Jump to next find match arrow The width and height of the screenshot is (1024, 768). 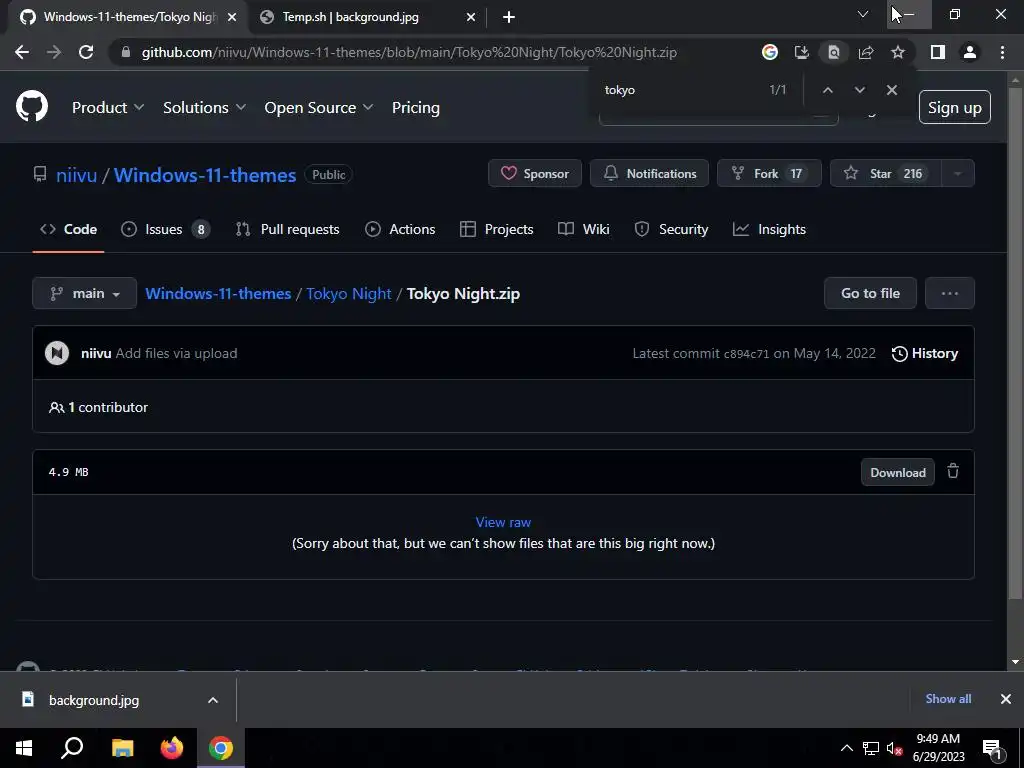pos(859,90)
